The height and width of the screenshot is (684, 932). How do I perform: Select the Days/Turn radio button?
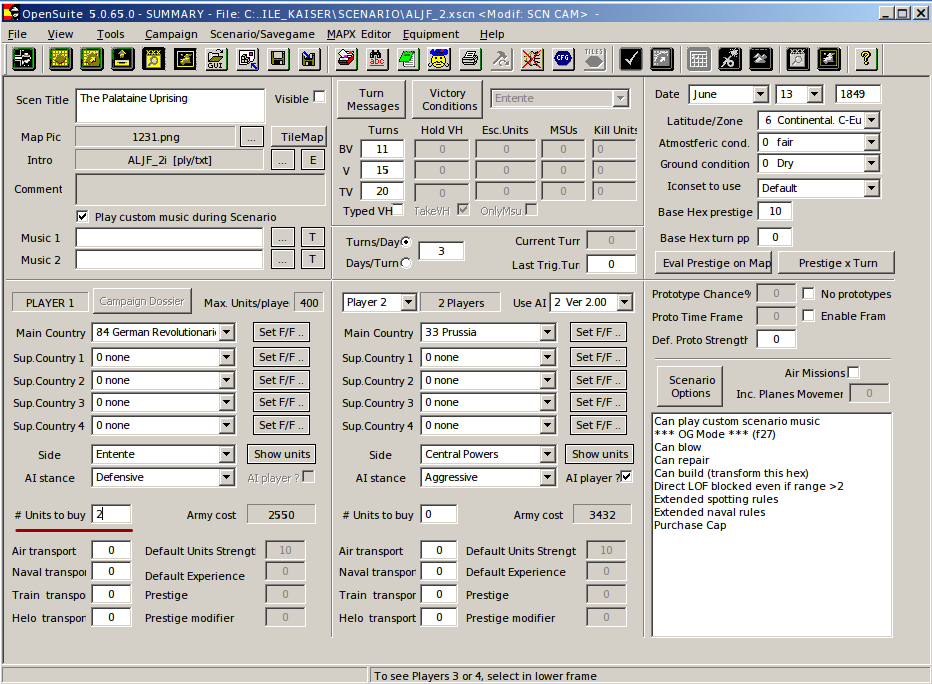coord(406,263)
